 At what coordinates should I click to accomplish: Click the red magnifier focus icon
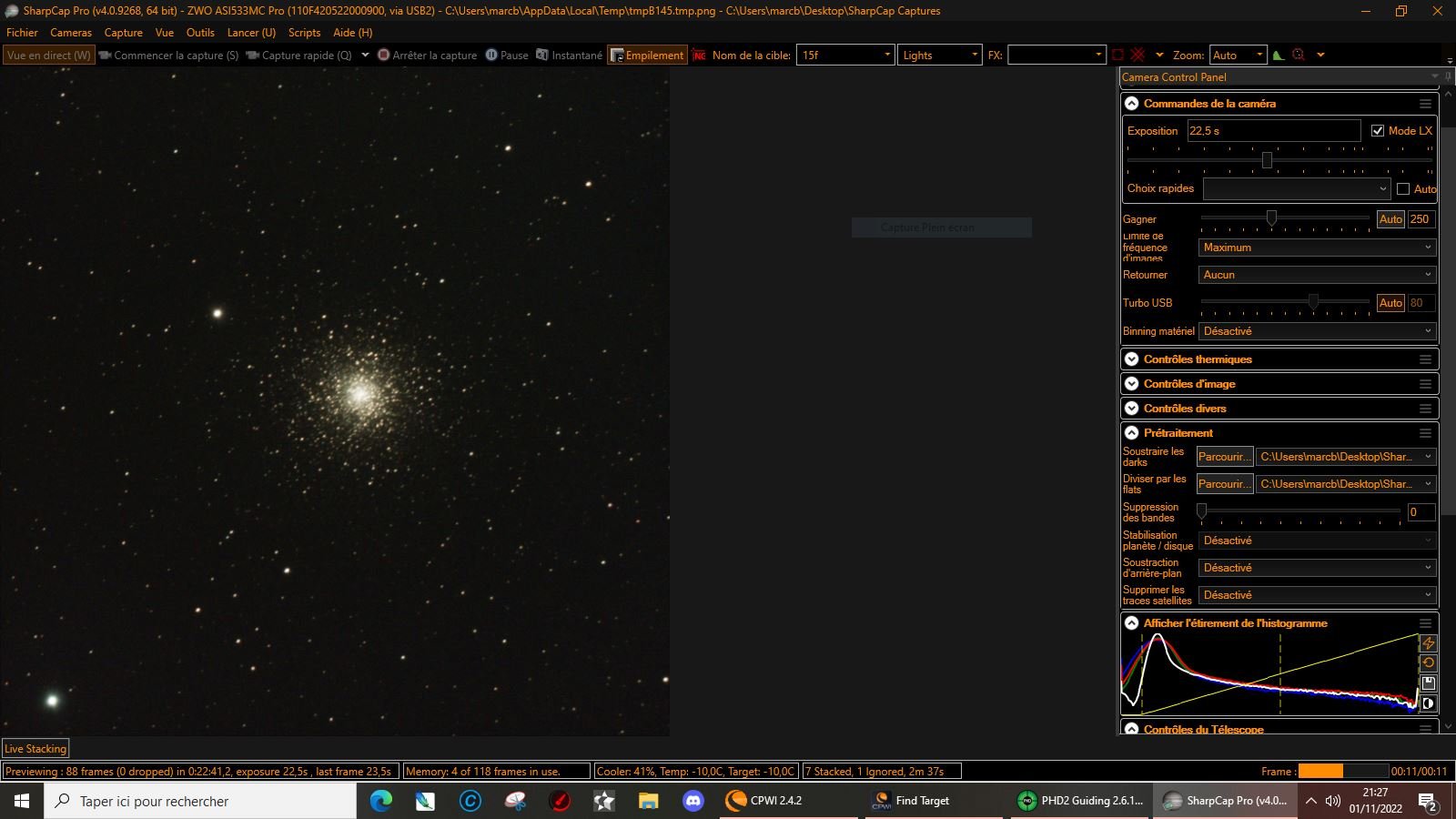point(1299,55)
